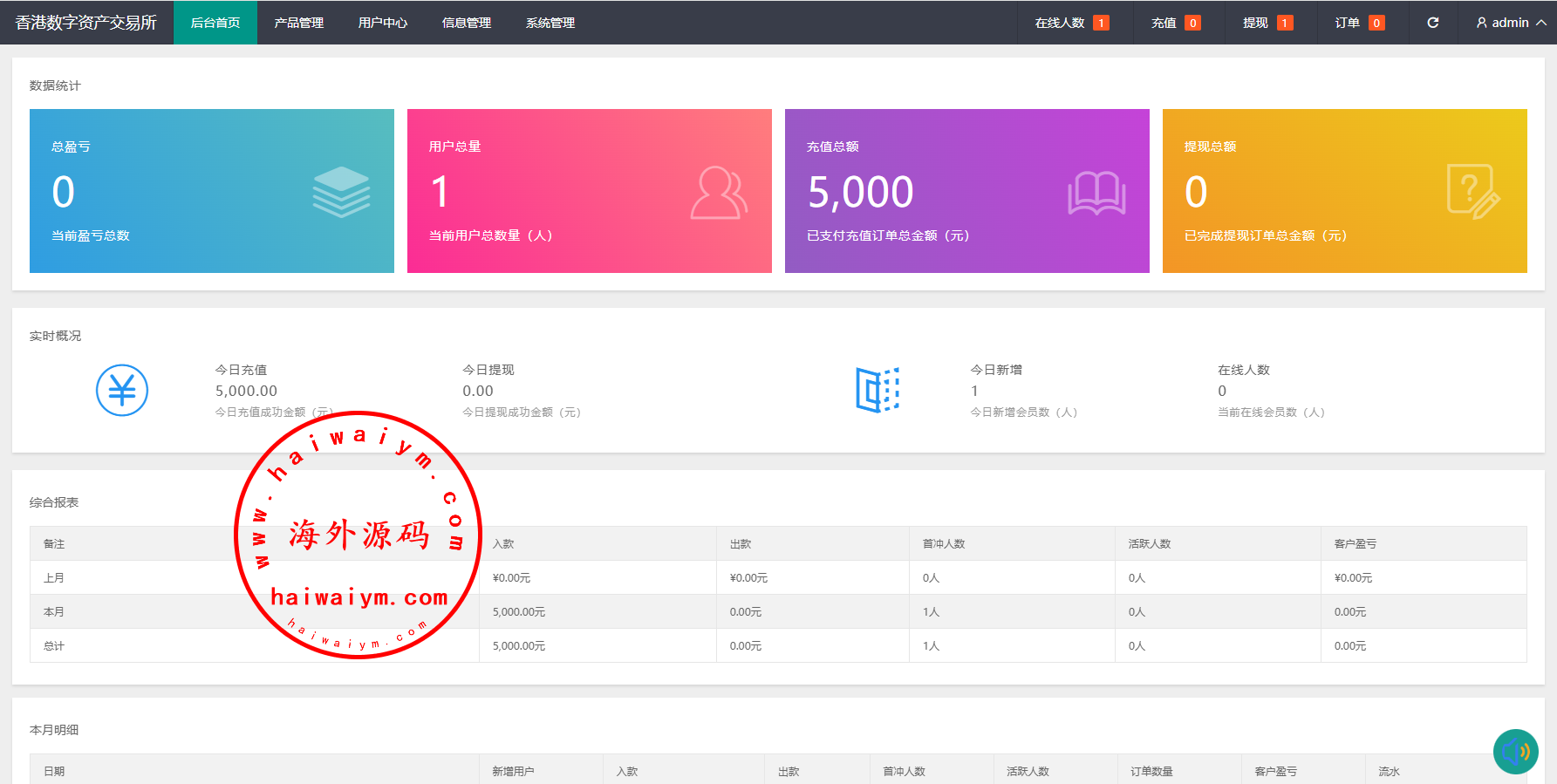Viewport: 1557px width, 784px height.
Task: Click the question document icon in 提现总额 card
Action: (x=1472, y=191)
